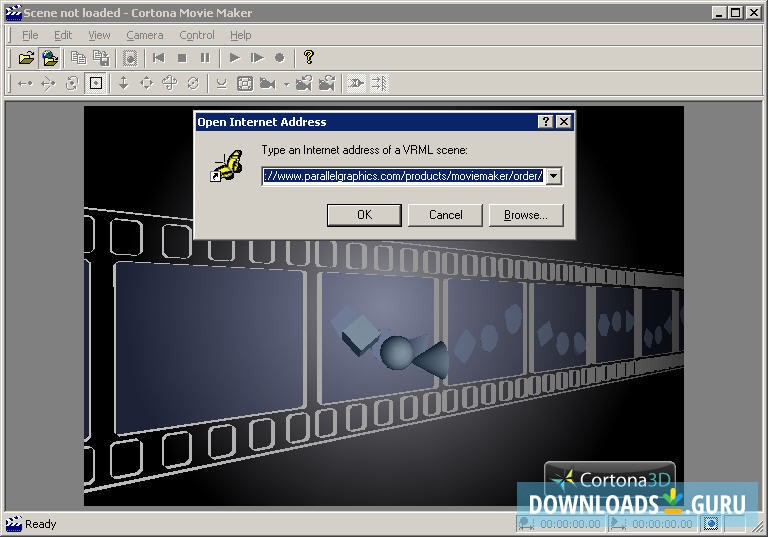
Task: Click the 'Ready' status bar text
Action: point(41,524)
